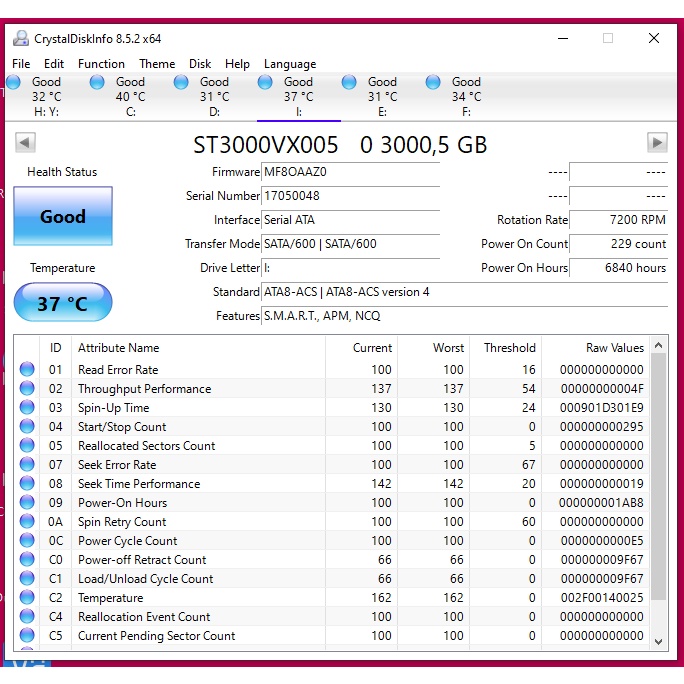Image resolution: width=684 pixels, height=684 pixels.
Task: Click the scroll up arrow of attribute list
Action: (x=658, y=345)
